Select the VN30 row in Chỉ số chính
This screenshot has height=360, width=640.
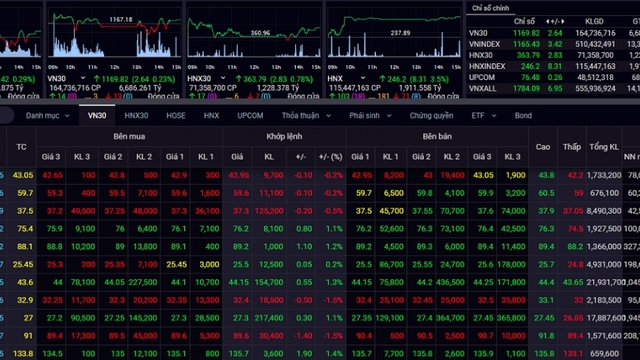pos(554,33)
